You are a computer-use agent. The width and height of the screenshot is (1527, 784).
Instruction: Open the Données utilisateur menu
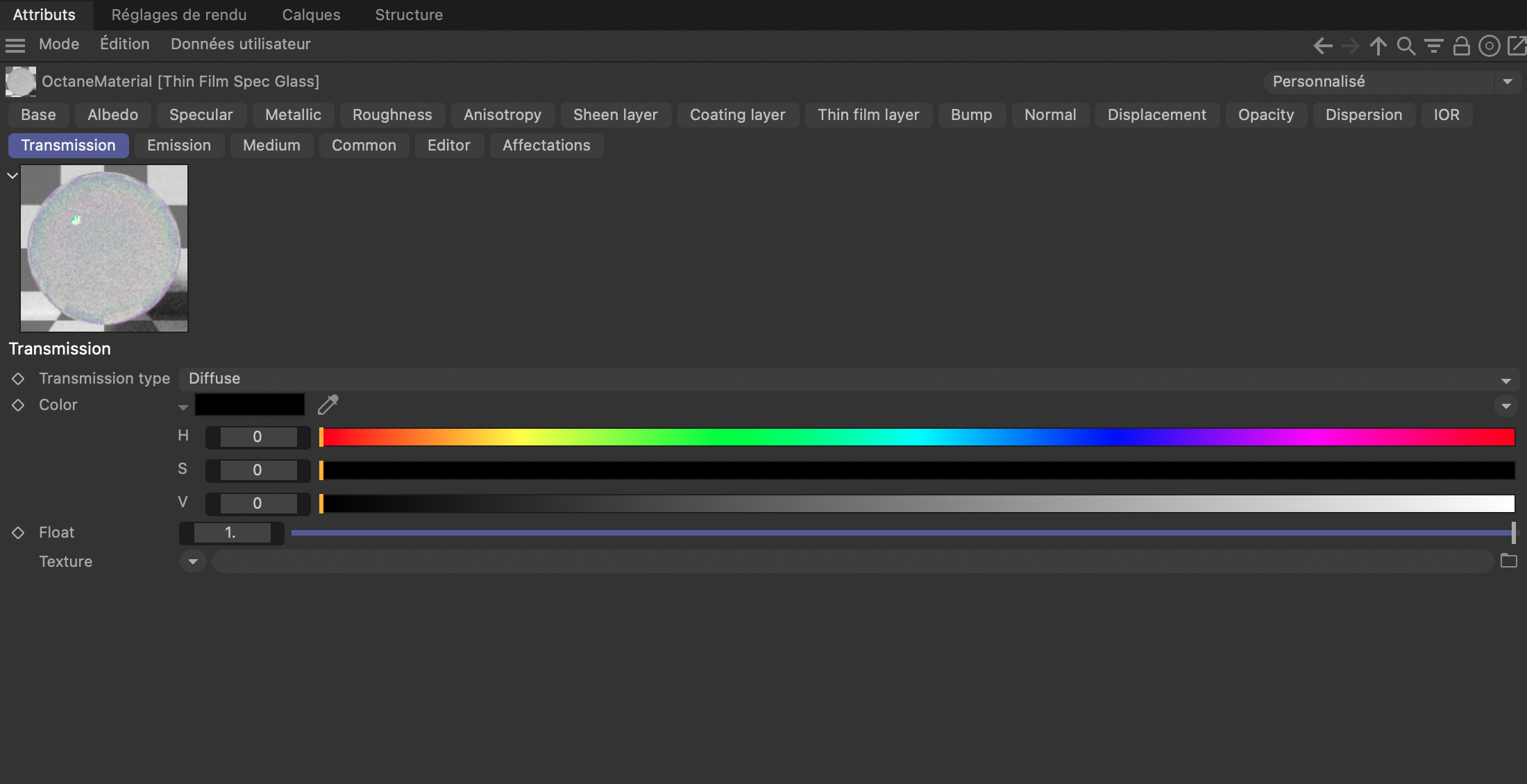(240, 44)
